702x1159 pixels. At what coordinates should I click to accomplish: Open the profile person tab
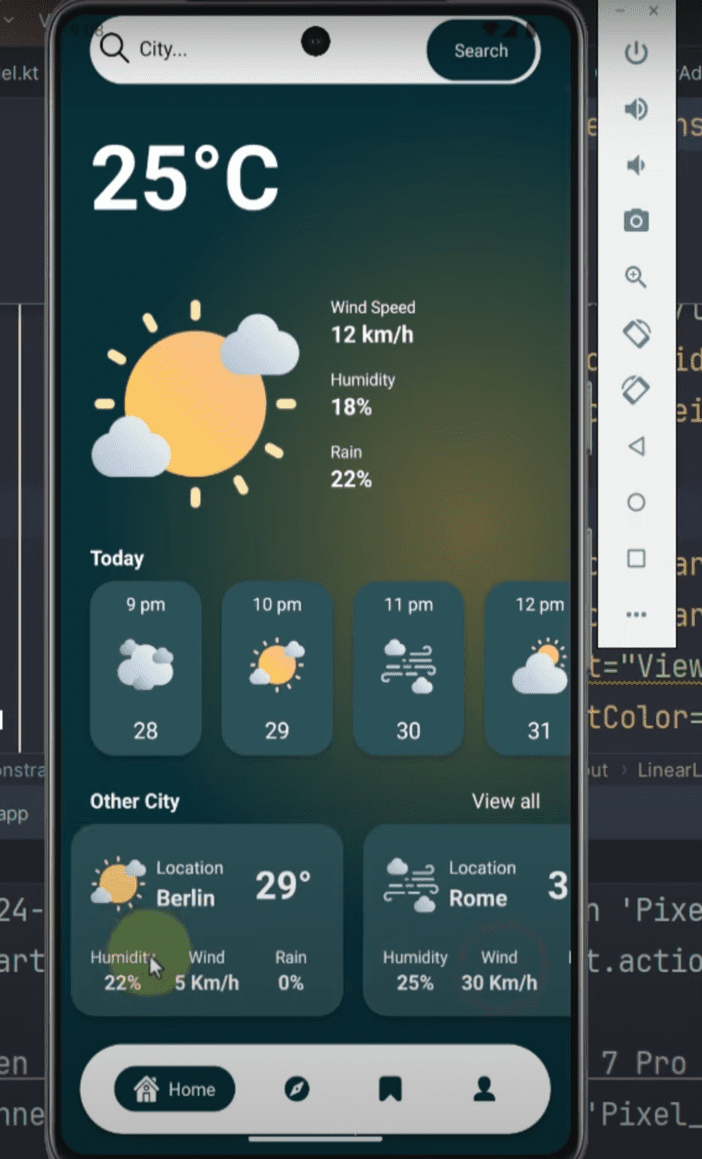pyautogui.click(x=484, y=1089)
